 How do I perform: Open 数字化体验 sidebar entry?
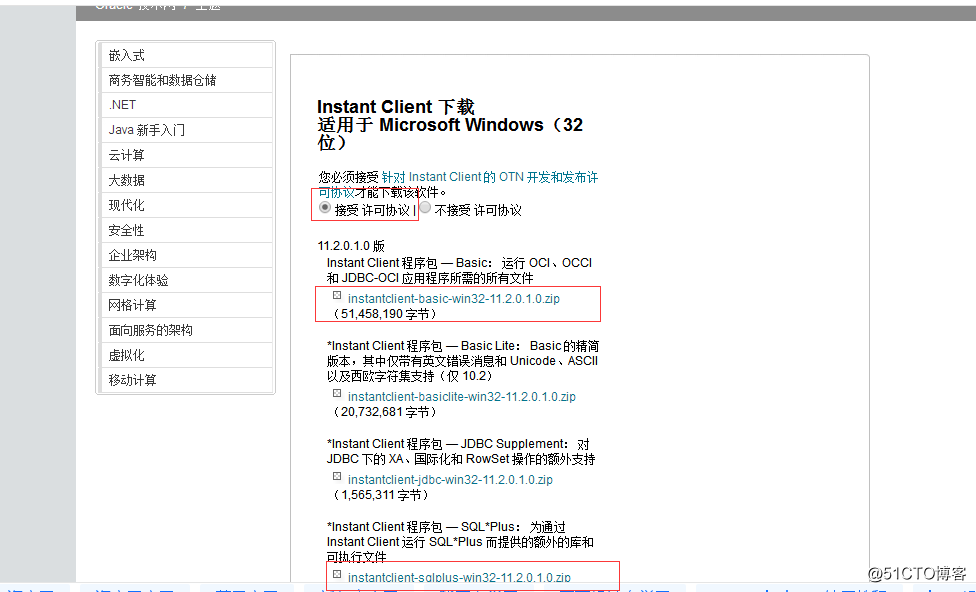tap(185, 280)
